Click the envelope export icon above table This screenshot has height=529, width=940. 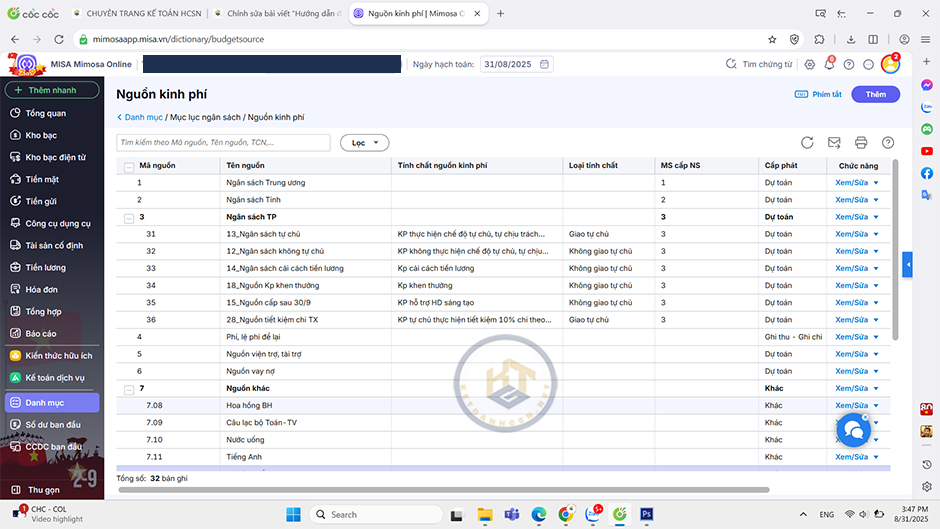coord(834,143)
